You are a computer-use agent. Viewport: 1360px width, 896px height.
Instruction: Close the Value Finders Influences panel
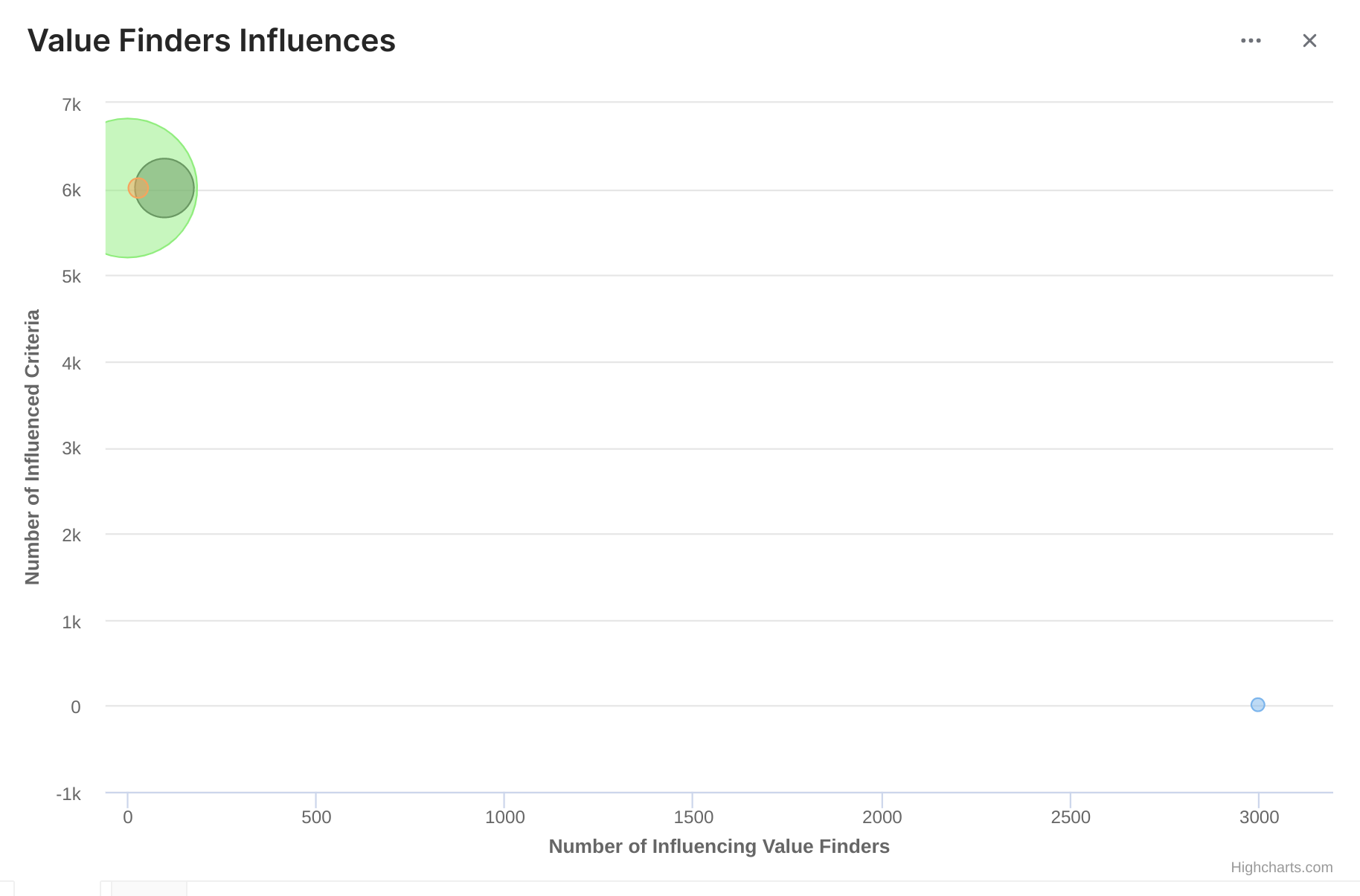pyautogui.click(x=1309, y=41)
